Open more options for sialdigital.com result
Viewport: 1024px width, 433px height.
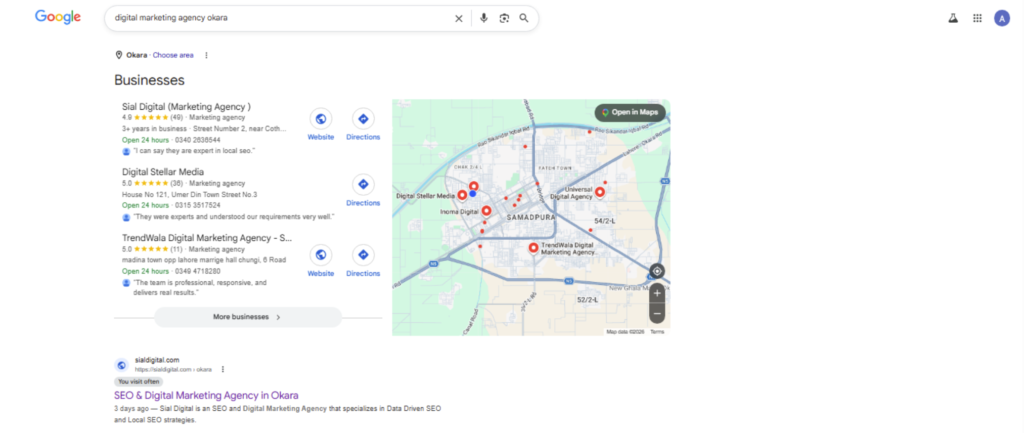(x=223, y=369)
